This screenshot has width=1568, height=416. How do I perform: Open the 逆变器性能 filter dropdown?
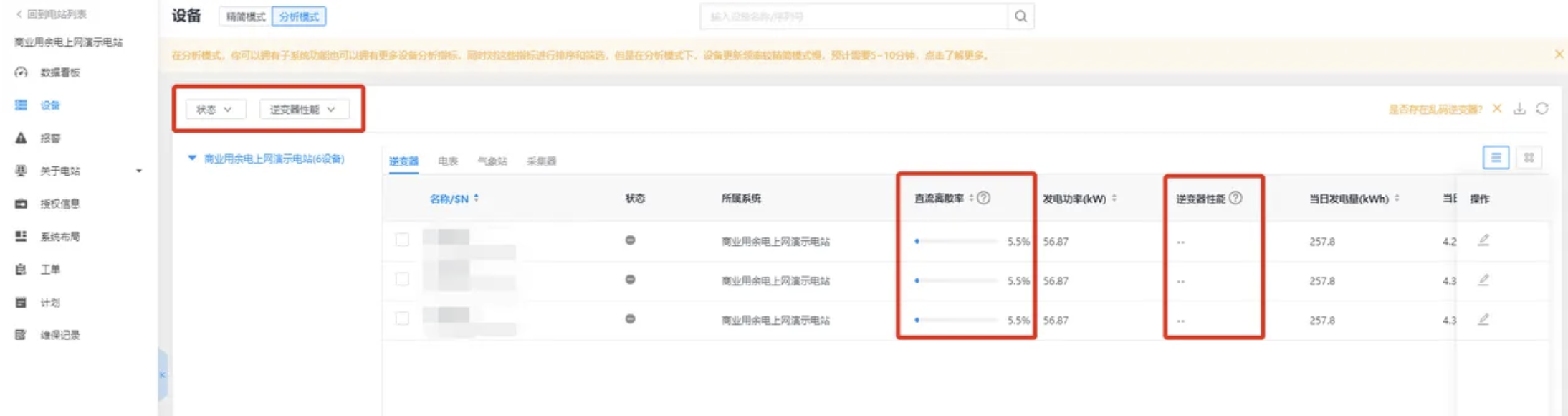point(303,109)
